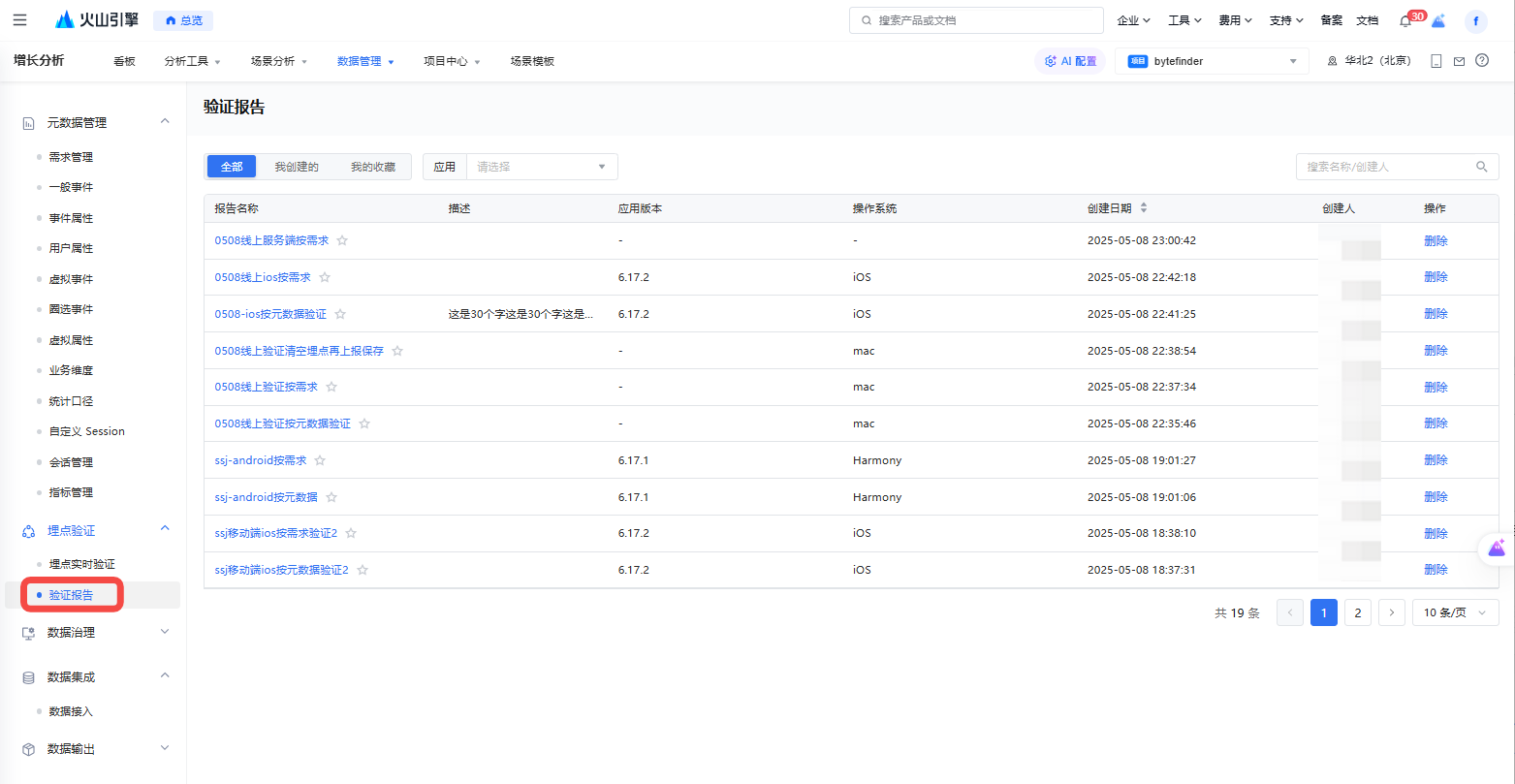Image resolution: width=1515 pixels, height=784 pixels.
Task: Open 需求管理 in the sidebar
Action: [x=71, y=157]
